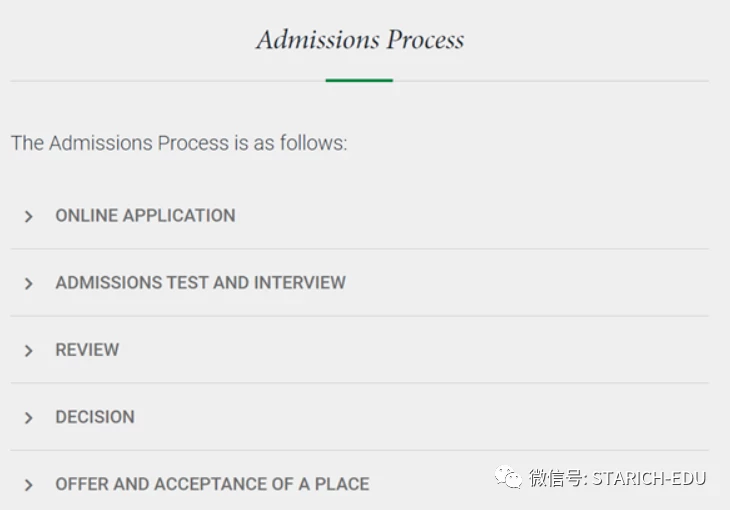This screenshot has height=510, width=730.
Task: Click the STARICH-EDU watermark text
Action: (x=649, y=478)
